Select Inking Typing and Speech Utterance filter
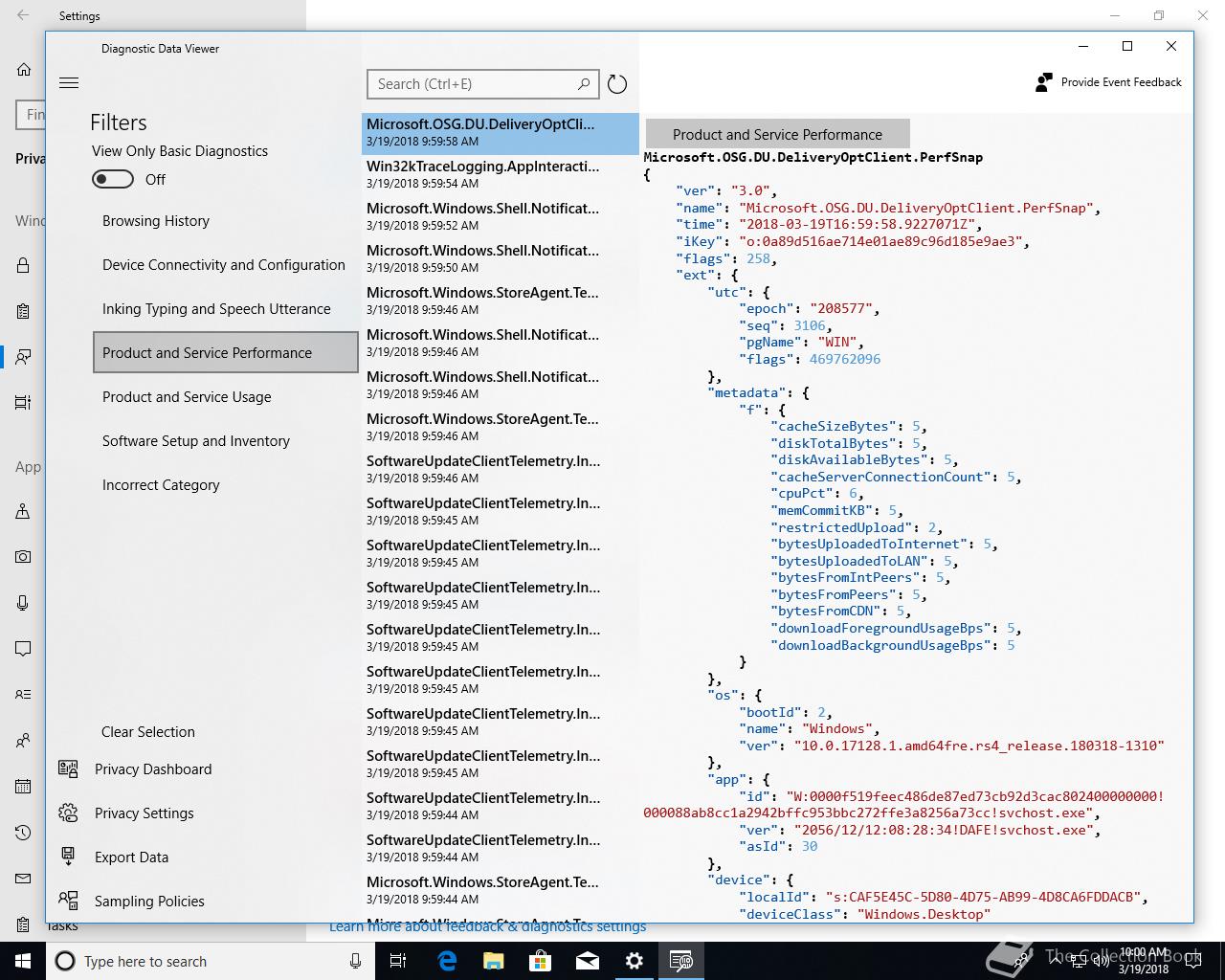The width and height of the screenshot is (1225, 980). (226, 309)
